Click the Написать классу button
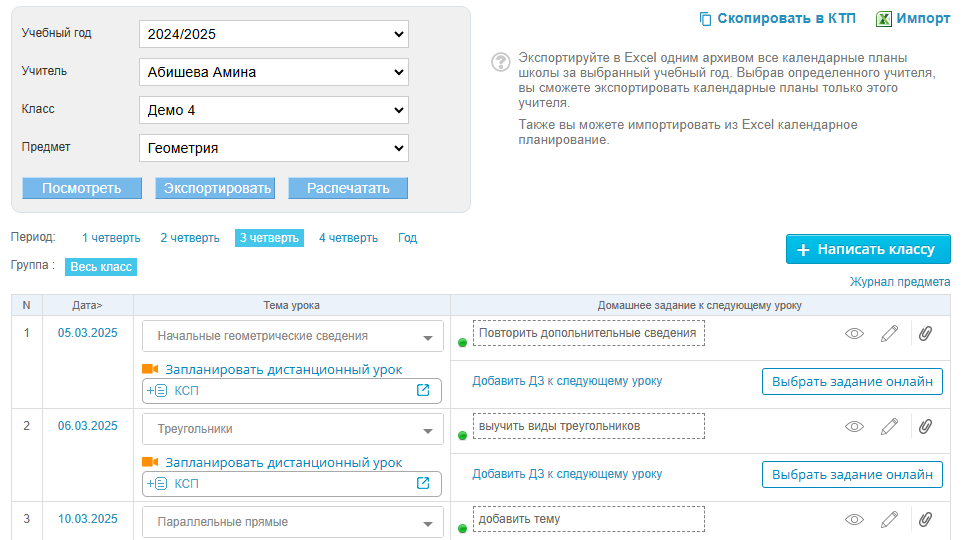The height and width of the screenshot is (540, 976). click(x=867, y=249)
